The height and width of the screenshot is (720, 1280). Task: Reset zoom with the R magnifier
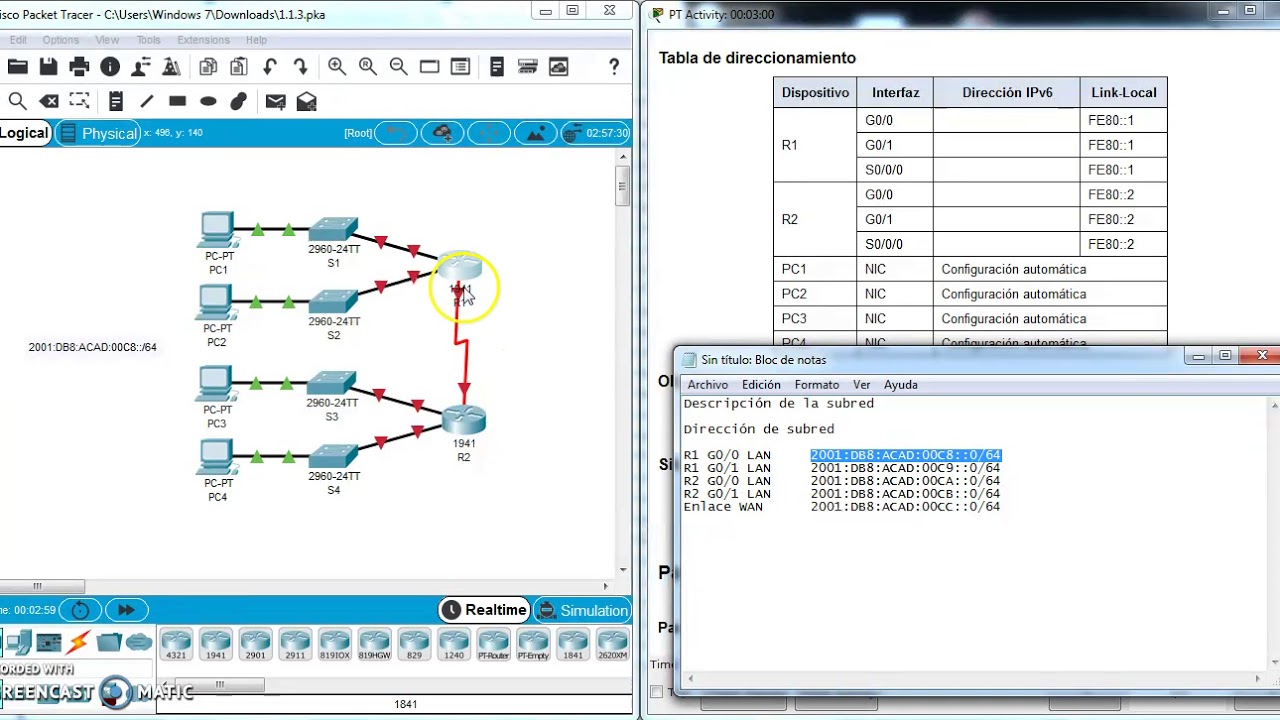(368, 67)
